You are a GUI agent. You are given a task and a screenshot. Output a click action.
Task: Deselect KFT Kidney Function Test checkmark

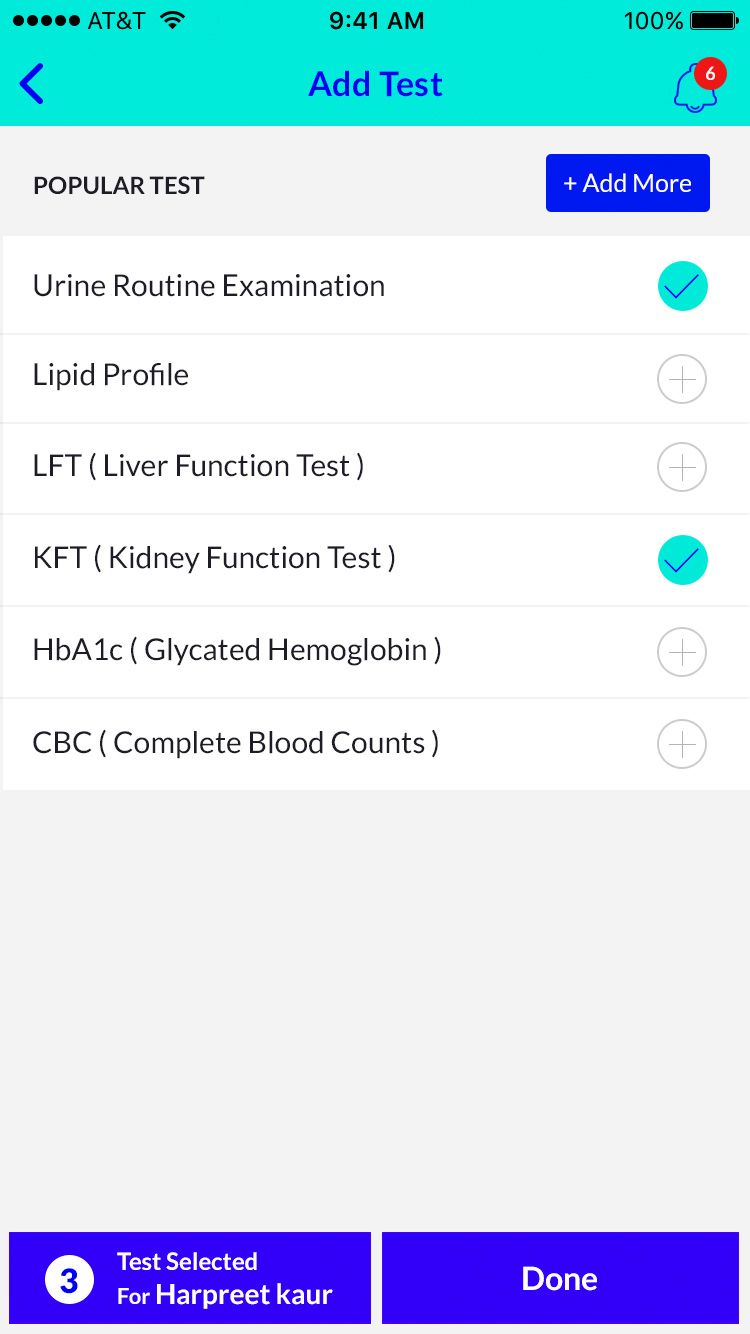pos(682,560)
